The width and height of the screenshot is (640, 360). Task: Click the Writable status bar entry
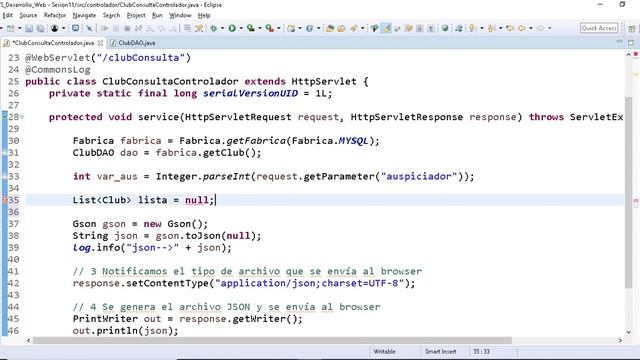point(384,351)
